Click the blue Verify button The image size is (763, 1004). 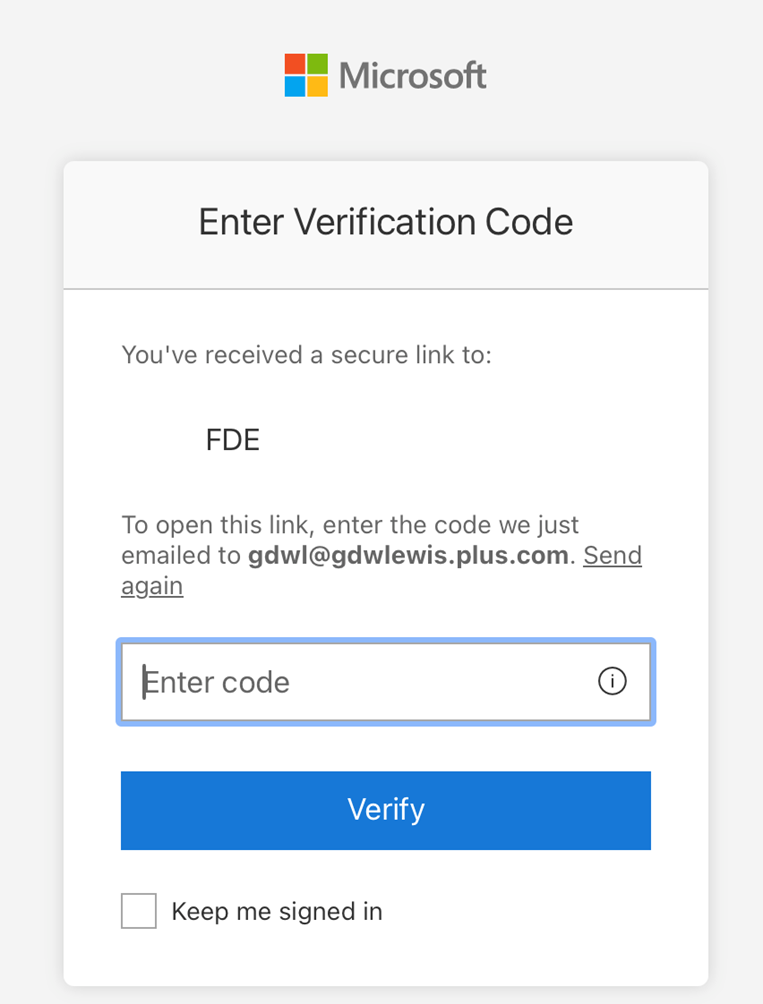[x=386, y=810]
